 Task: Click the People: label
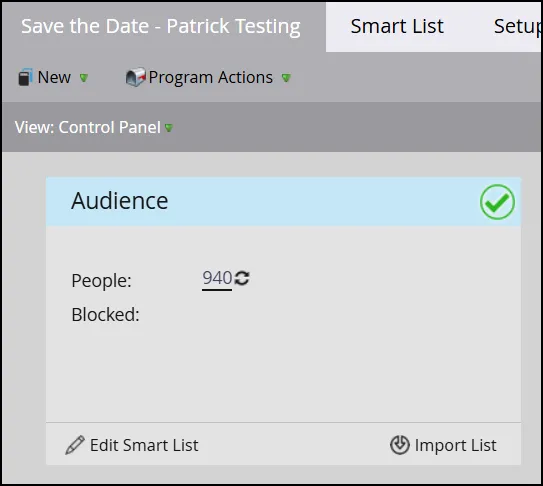click(x=101, y=281)
